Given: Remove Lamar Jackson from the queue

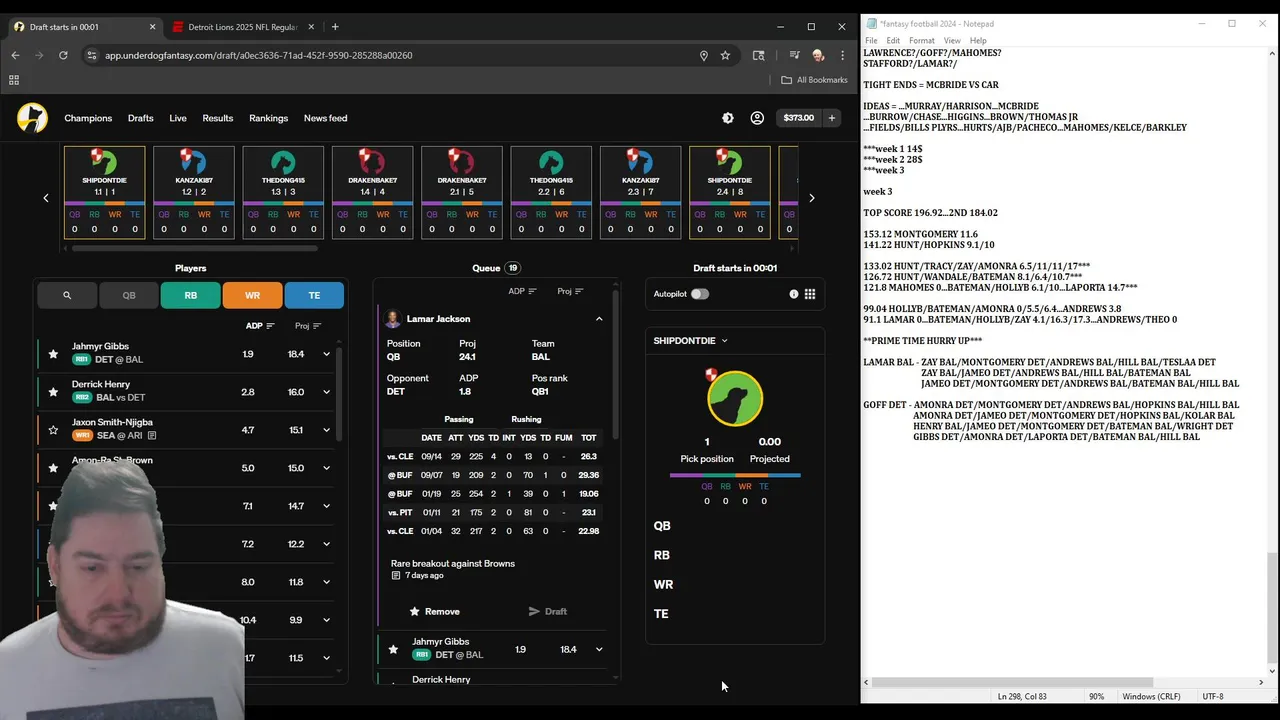Looking at the screenshot, I should 434,611.
